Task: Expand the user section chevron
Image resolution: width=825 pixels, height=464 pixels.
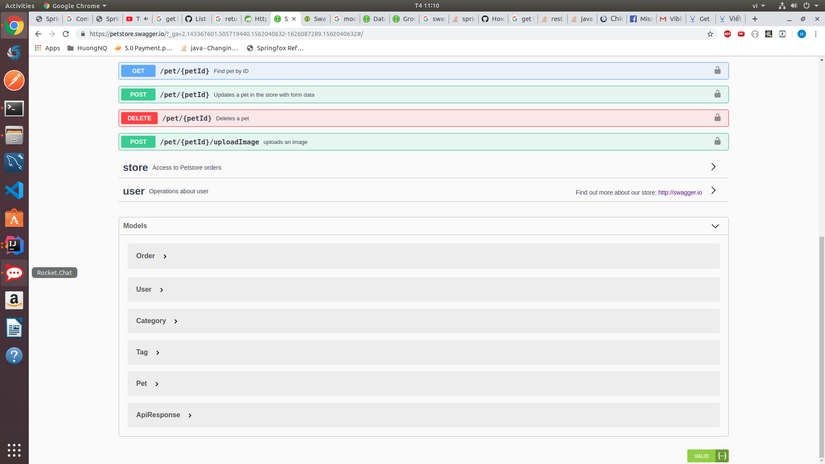Action: coord(713,190)
